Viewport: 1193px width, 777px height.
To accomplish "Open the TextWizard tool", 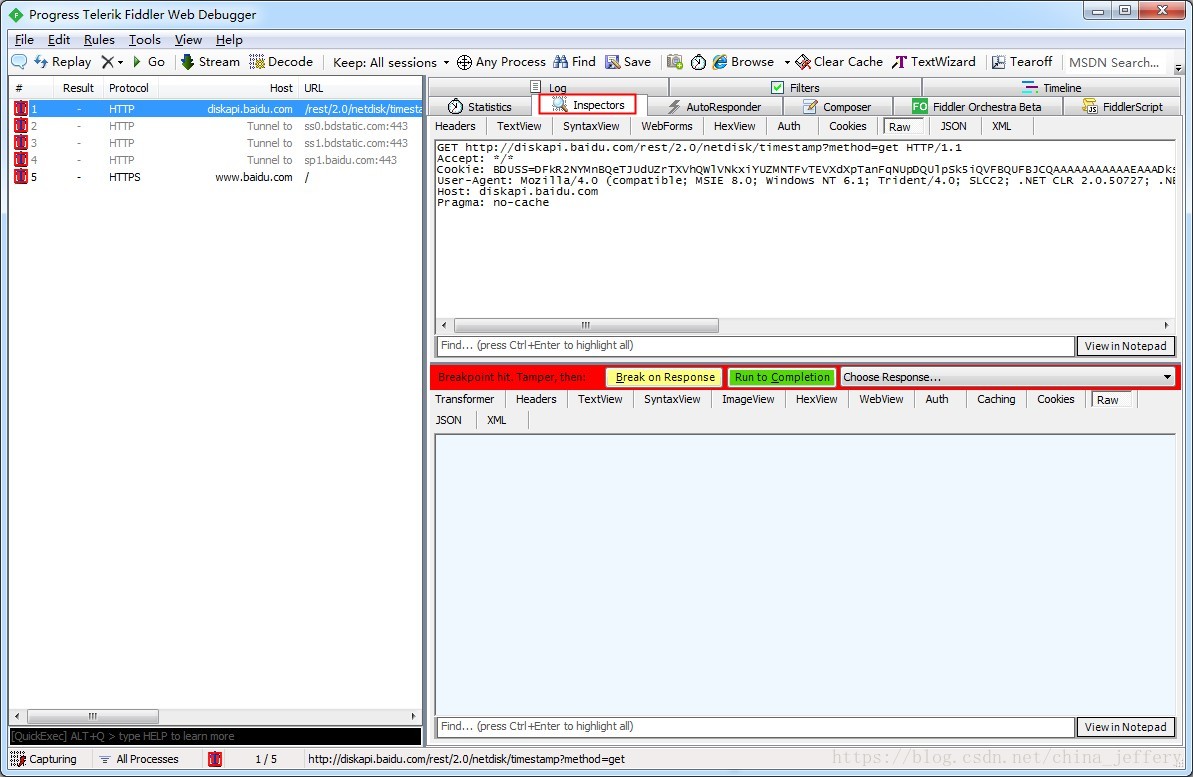I will tap(934, 62).
